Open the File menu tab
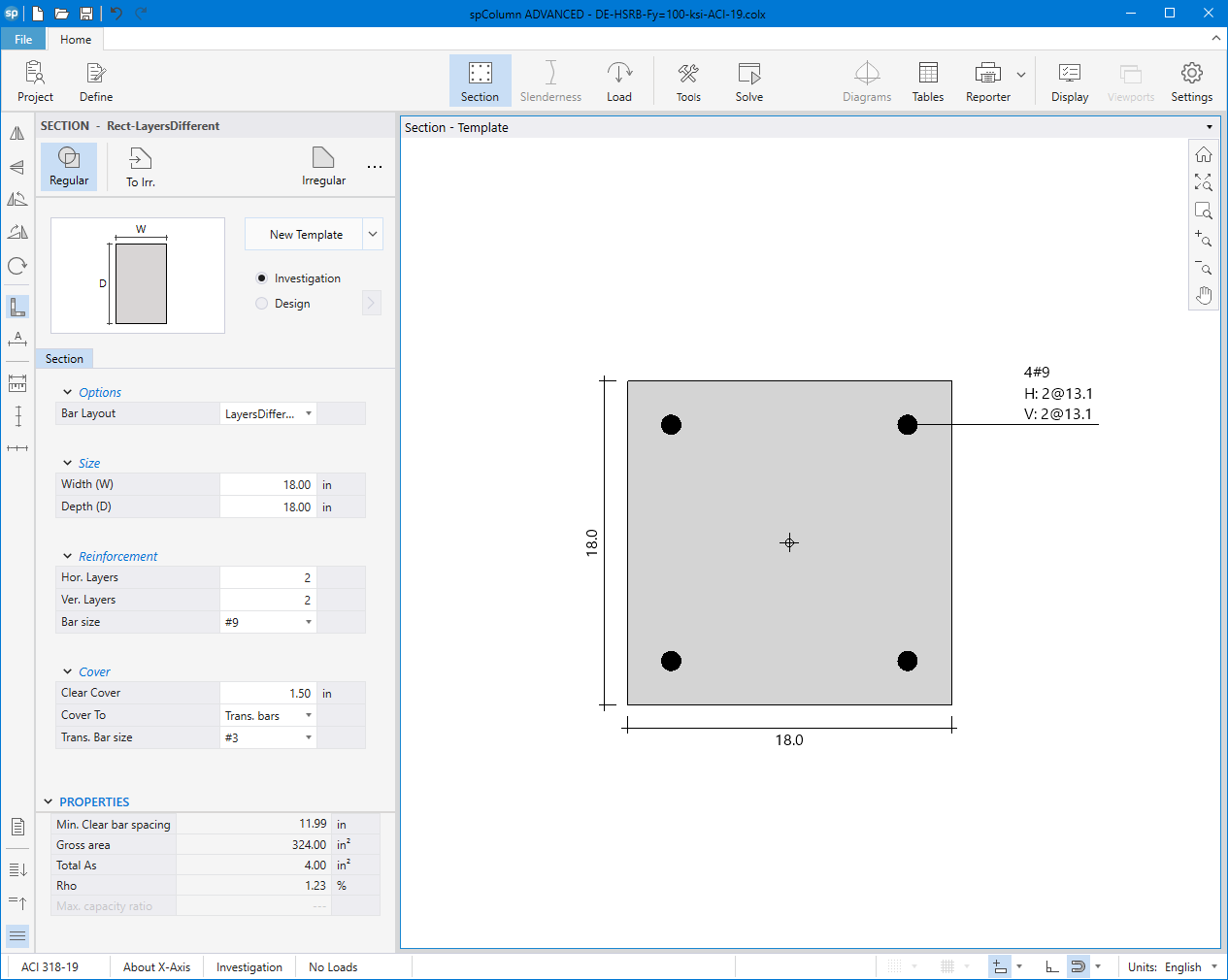 click(x=23, y=40)
